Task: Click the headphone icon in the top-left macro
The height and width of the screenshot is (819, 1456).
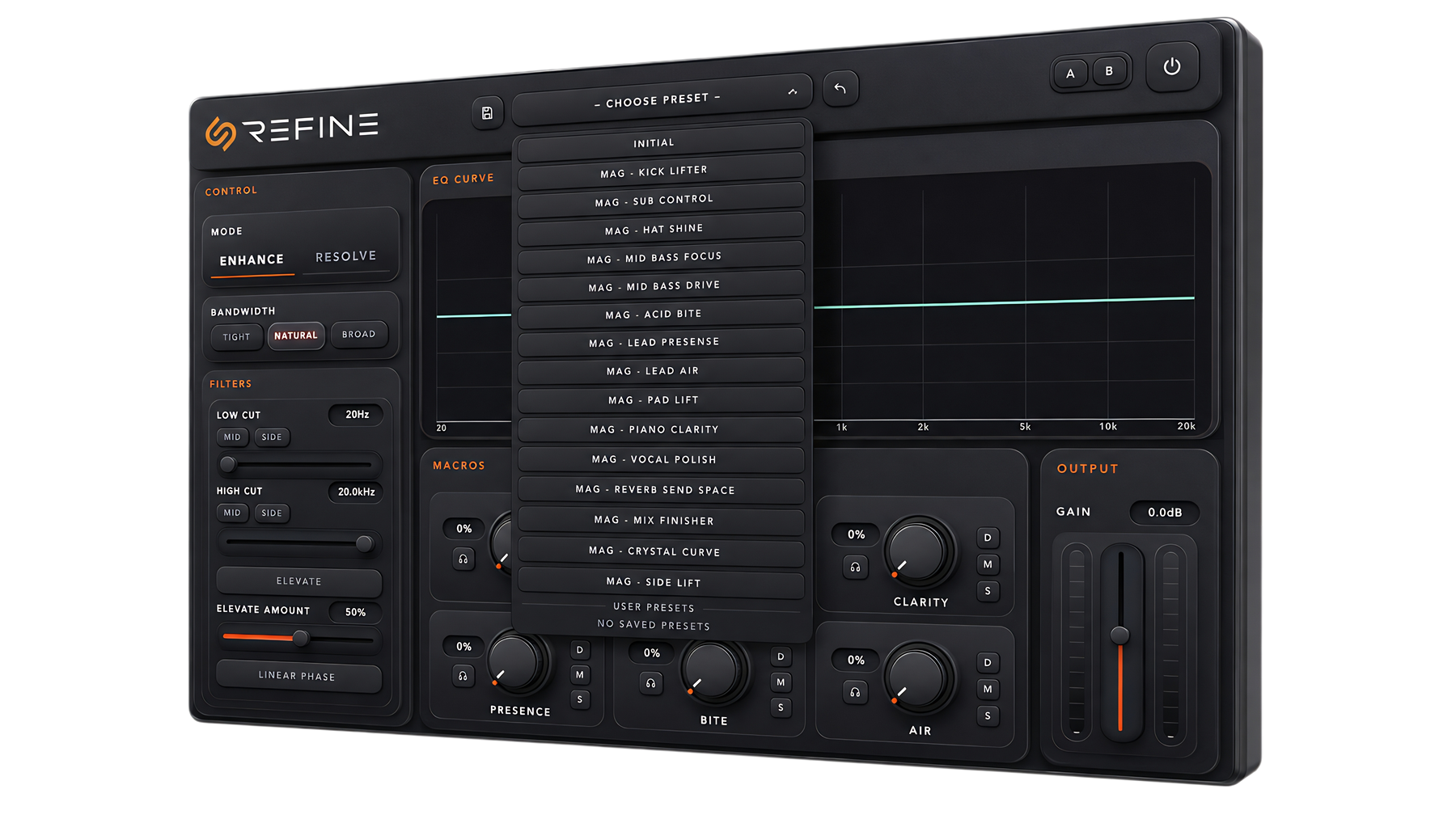Action: click(463, 559)
